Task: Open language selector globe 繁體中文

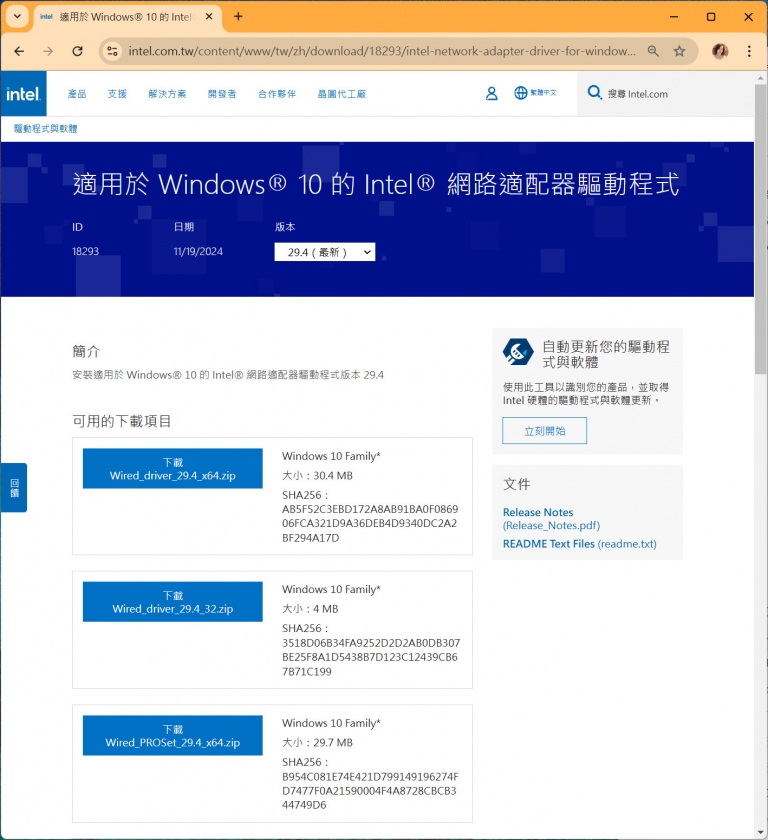Action: coord(535,93)
